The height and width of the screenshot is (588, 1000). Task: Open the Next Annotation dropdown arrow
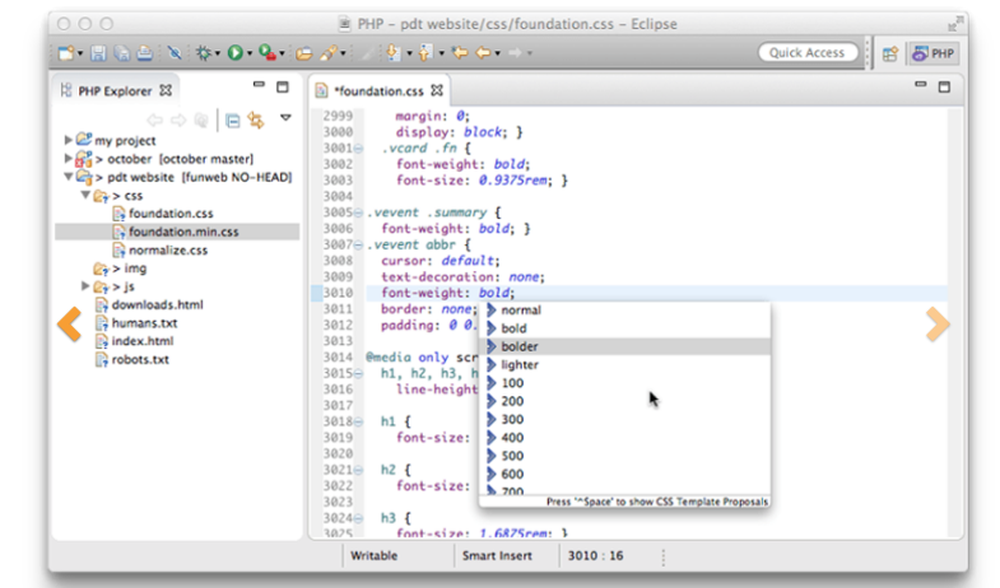[409, 54]
